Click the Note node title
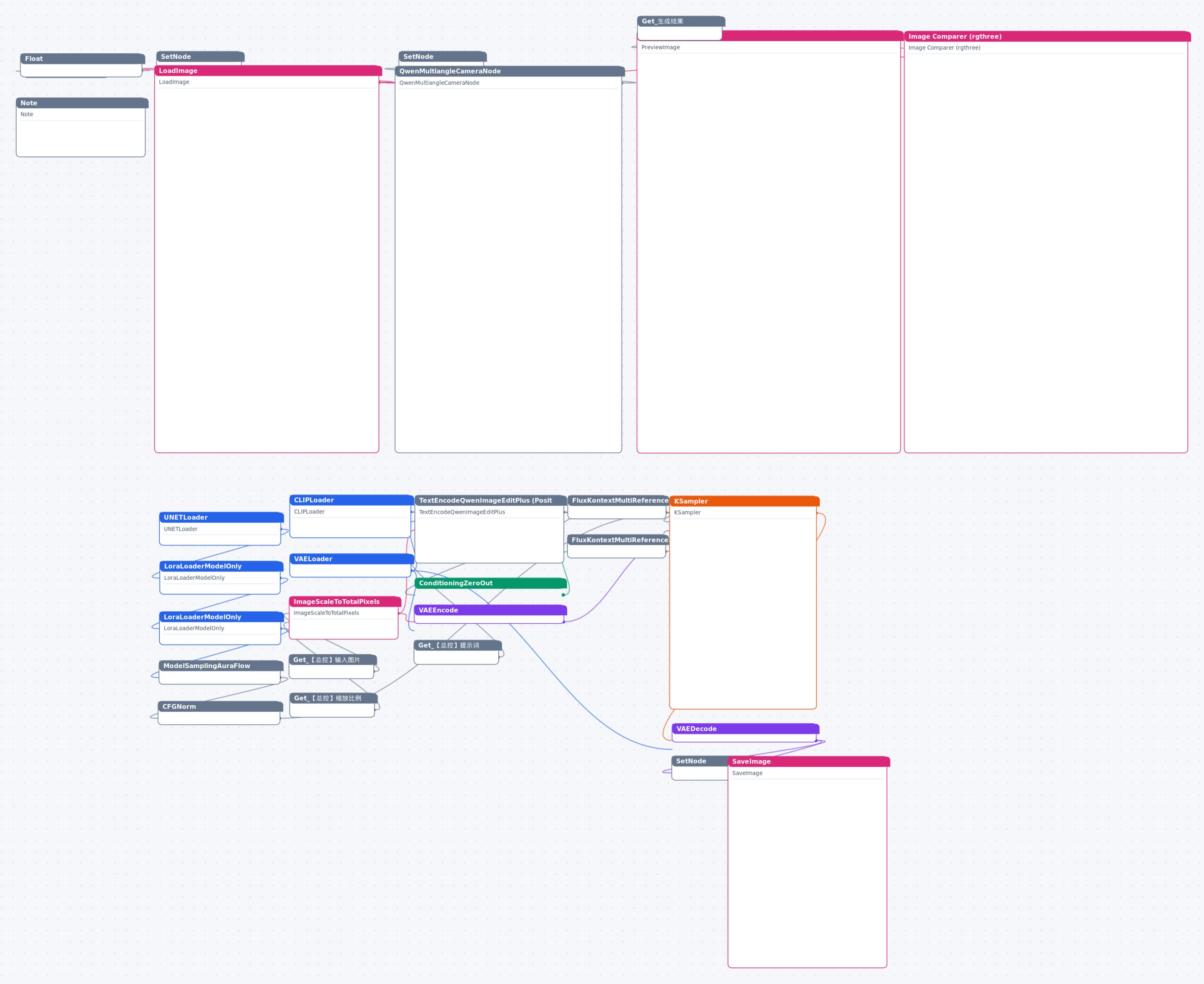Viewport: 1204px width, 984px height. pos(82,103)
